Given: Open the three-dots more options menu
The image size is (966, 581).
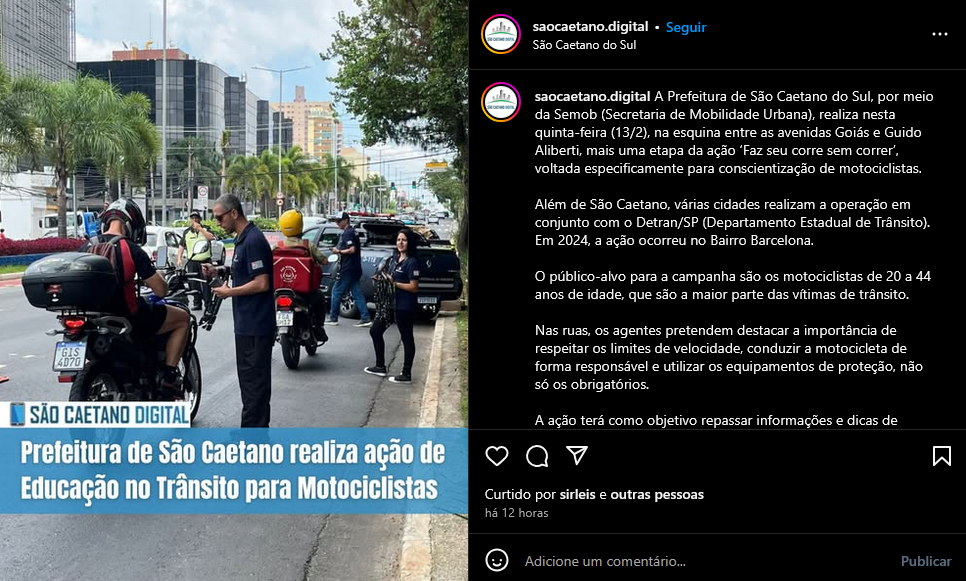Looking at the screenshot, I should [940, 35].
